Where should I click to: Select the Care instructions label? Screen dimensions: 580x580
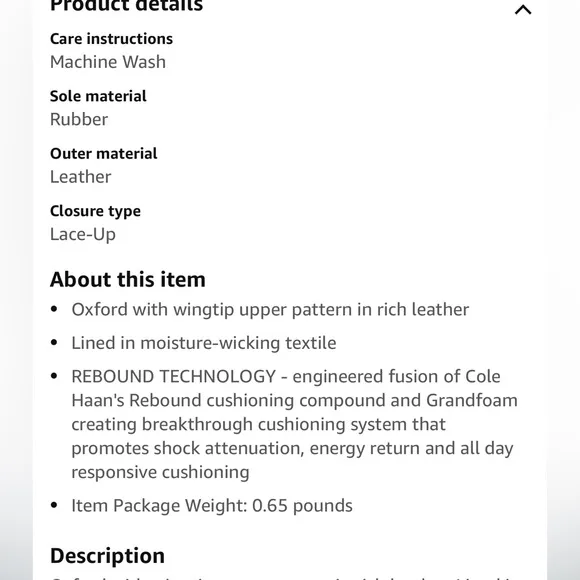pyautogui.click(x=111, y=39)
